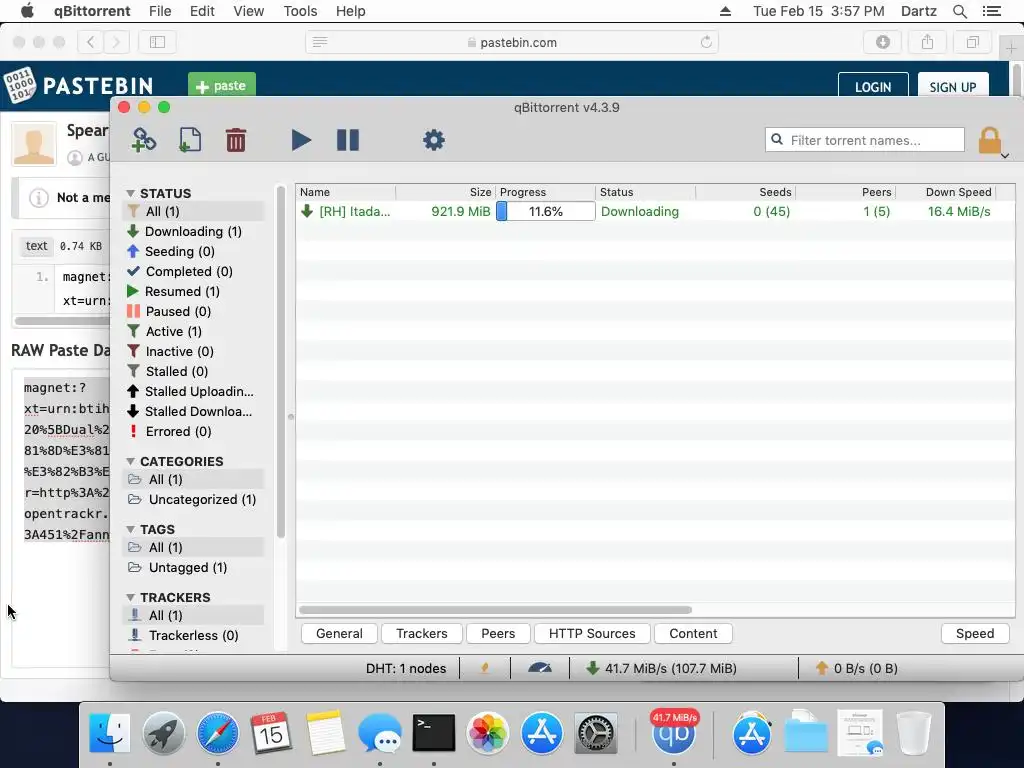Image resolution: width=1024 pixels, height=768 pixels.
Task: Open the Content details tab
Action: [x=693, y=633]
